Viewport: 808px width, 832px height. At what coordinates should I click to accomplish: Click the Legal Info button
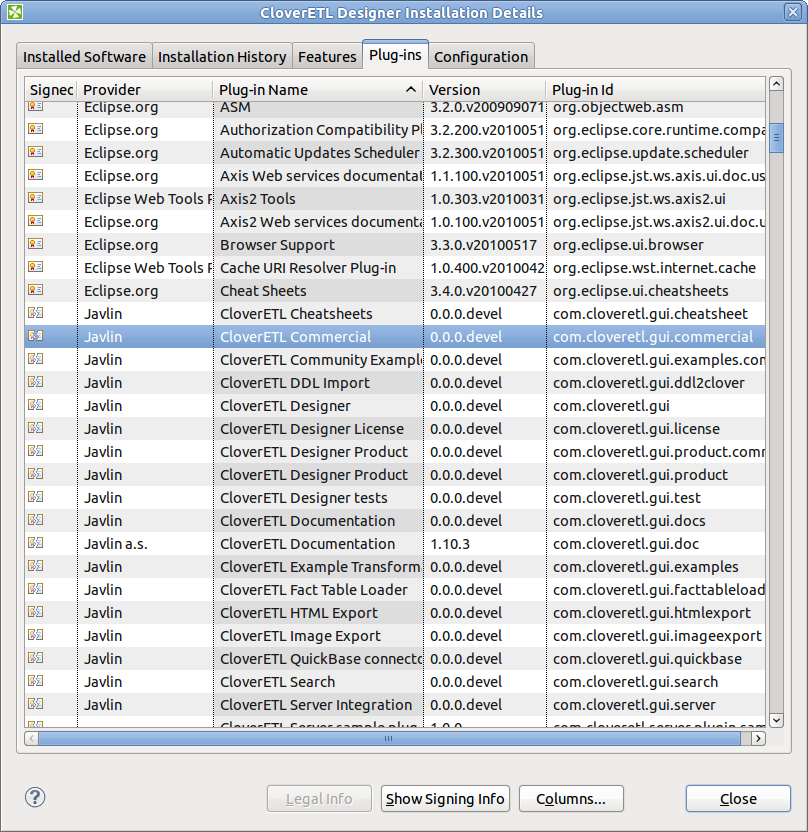tap(319, 799)
